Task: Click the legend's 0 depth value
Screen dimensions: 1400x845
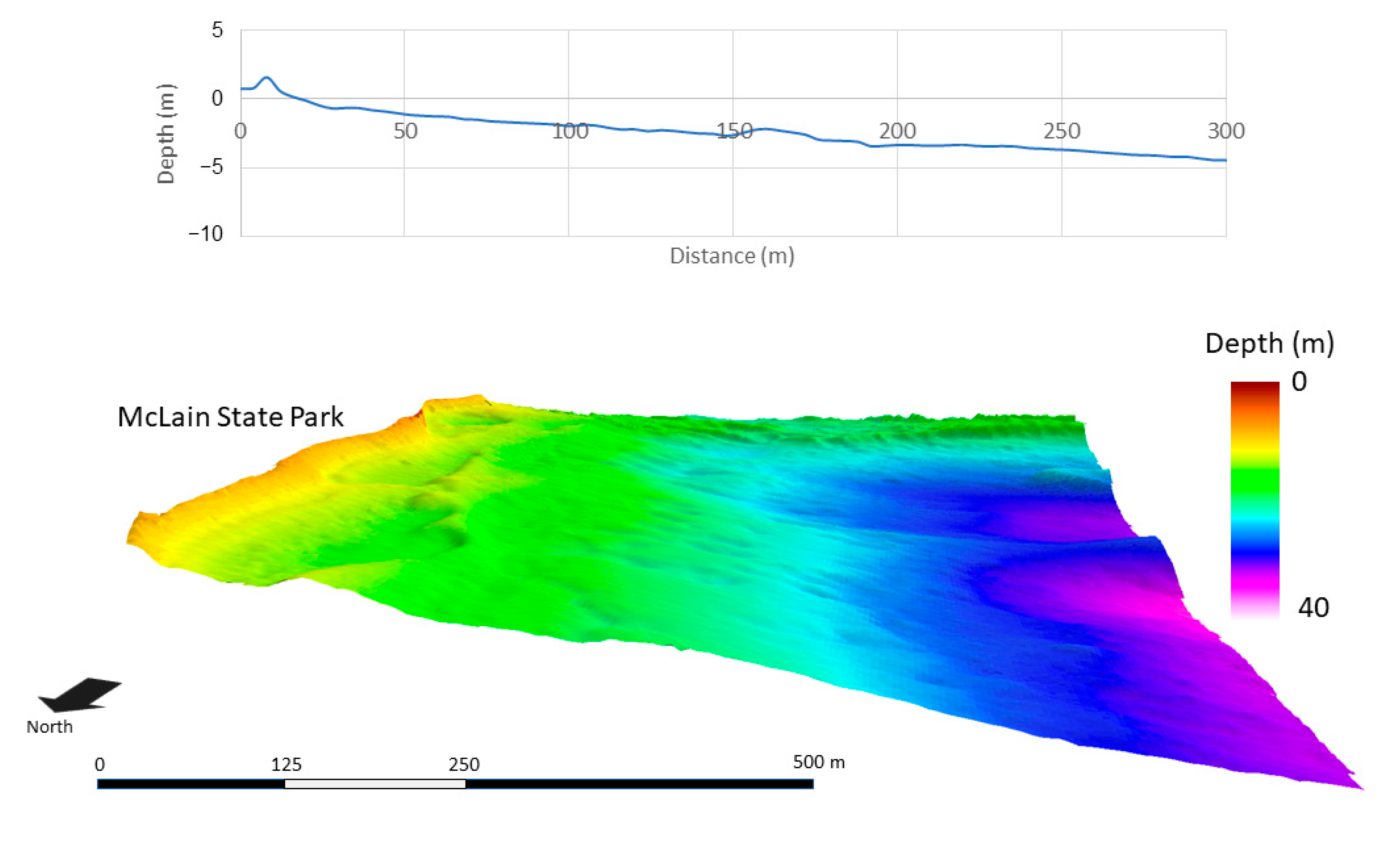Action: click(1299, 382)
